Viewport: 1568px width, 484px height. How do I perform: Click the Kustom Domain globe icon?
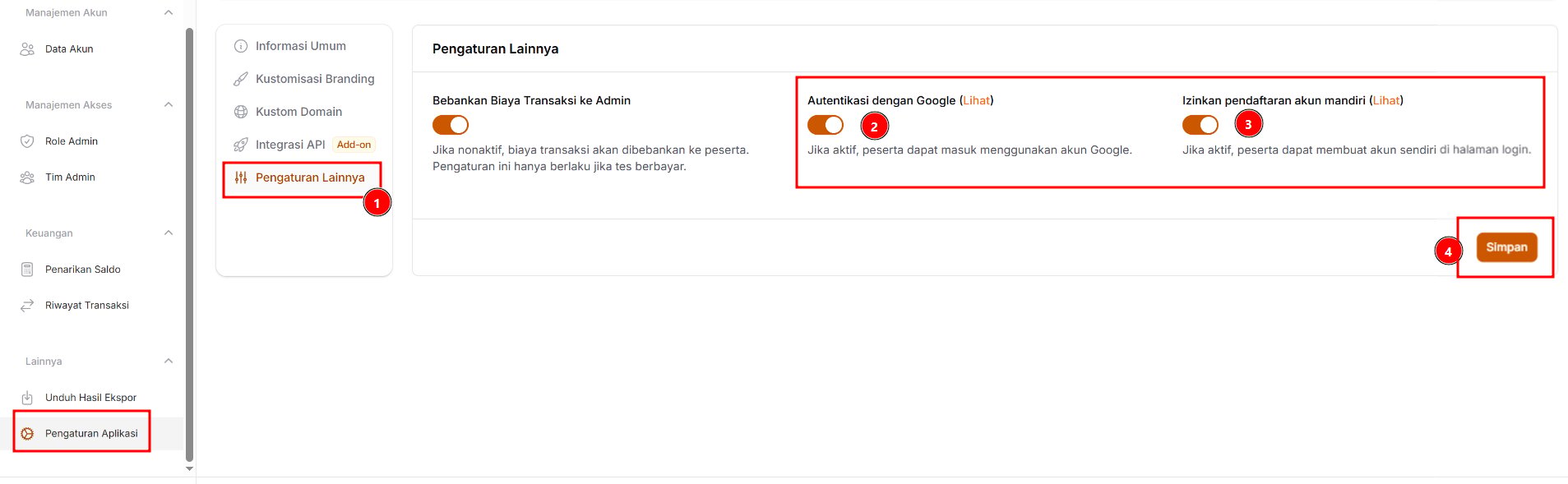click(241, 112)
